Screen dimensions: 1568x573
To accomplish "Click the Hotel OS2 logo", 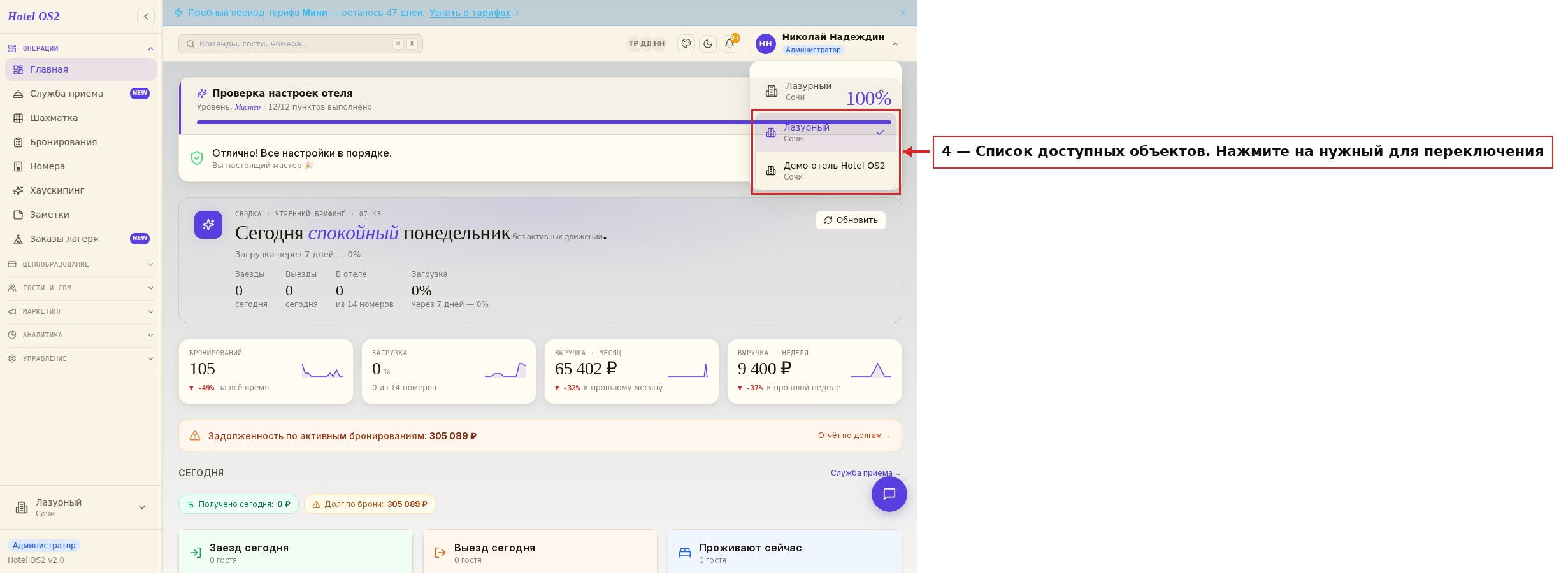I will [33, 17].
